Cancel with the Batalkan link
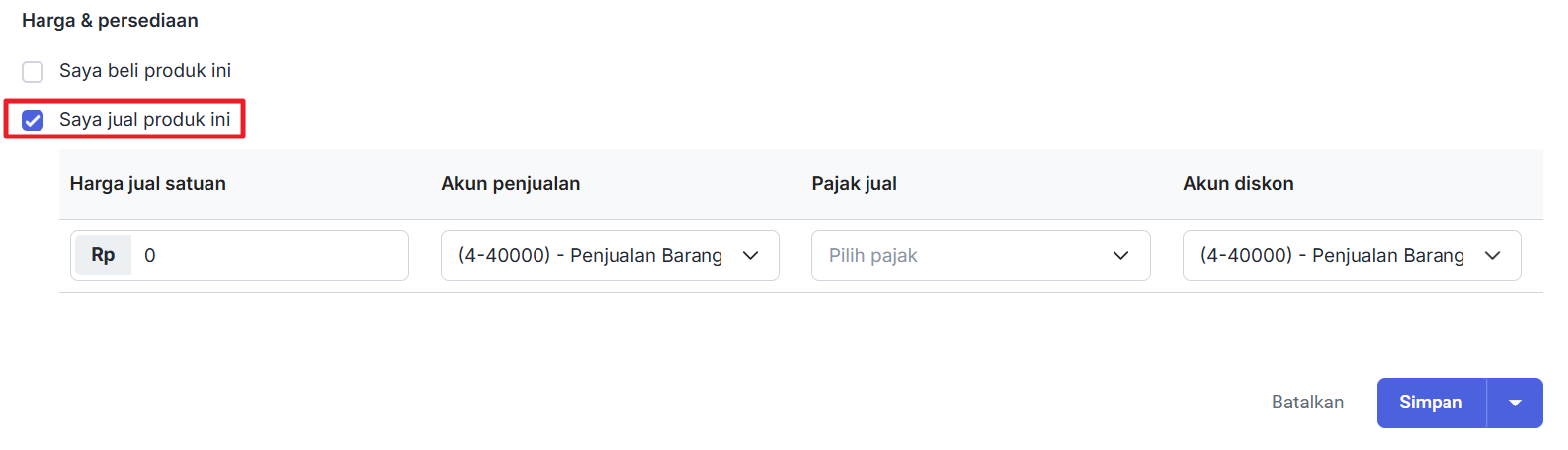The width and height of the screenshot is (1568, 450). [1307, 403]
